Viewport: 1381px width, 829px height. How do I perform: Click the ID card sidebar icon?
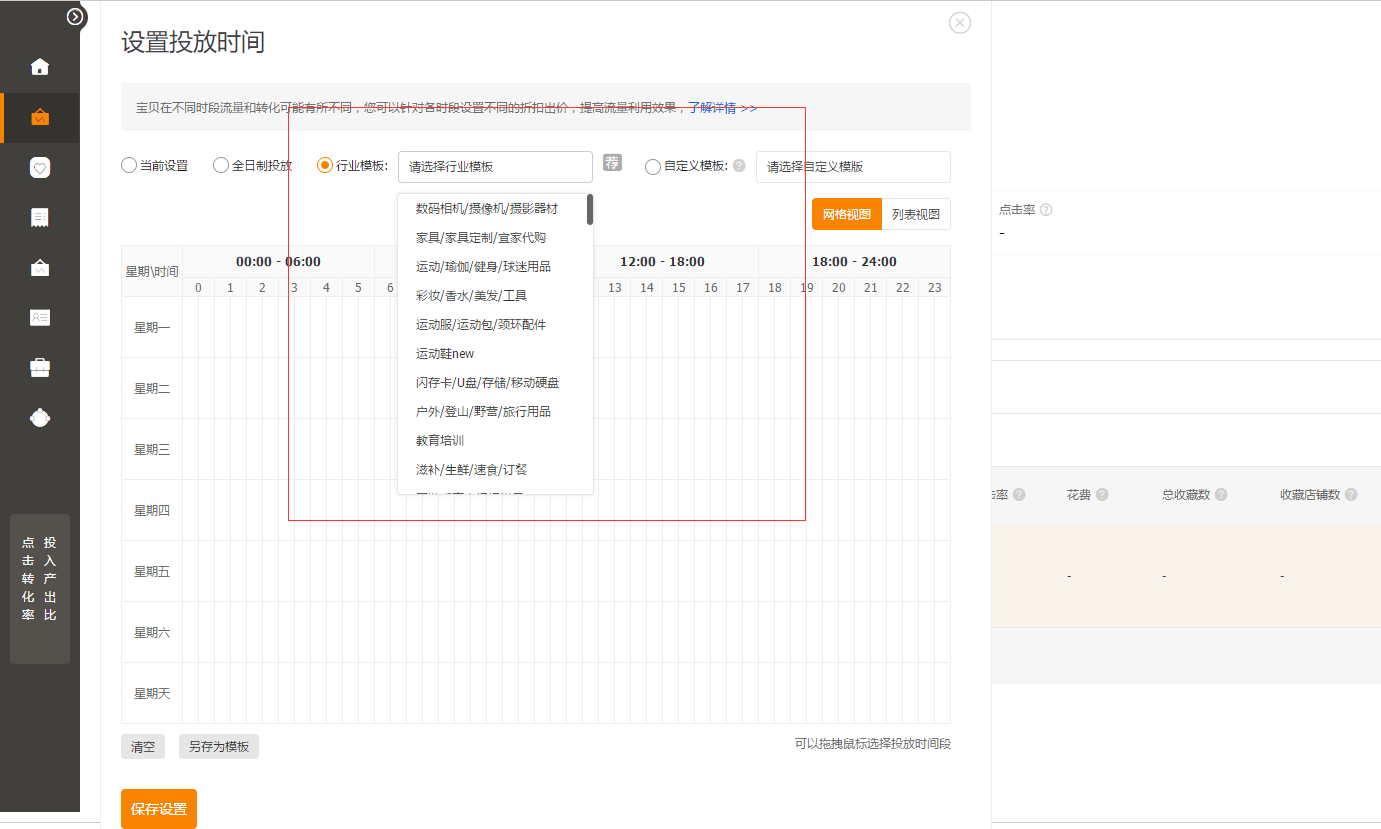40,318
